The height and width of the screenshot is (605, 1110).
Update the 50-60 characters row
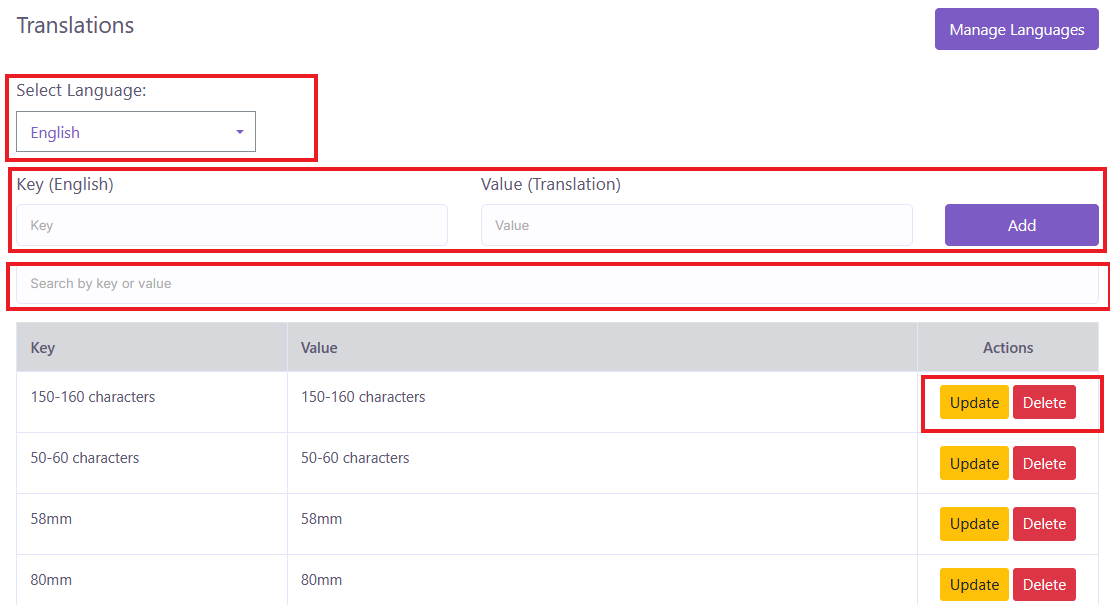click(x=974, y=464)
